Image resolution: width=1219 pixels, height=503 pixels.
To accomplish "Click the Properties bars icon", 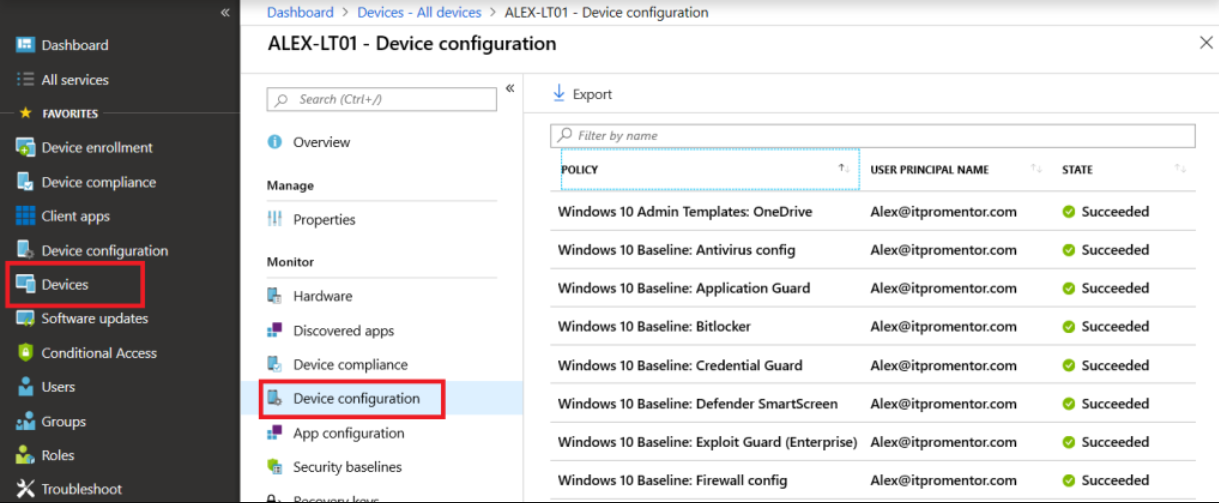I will point(275,219).
